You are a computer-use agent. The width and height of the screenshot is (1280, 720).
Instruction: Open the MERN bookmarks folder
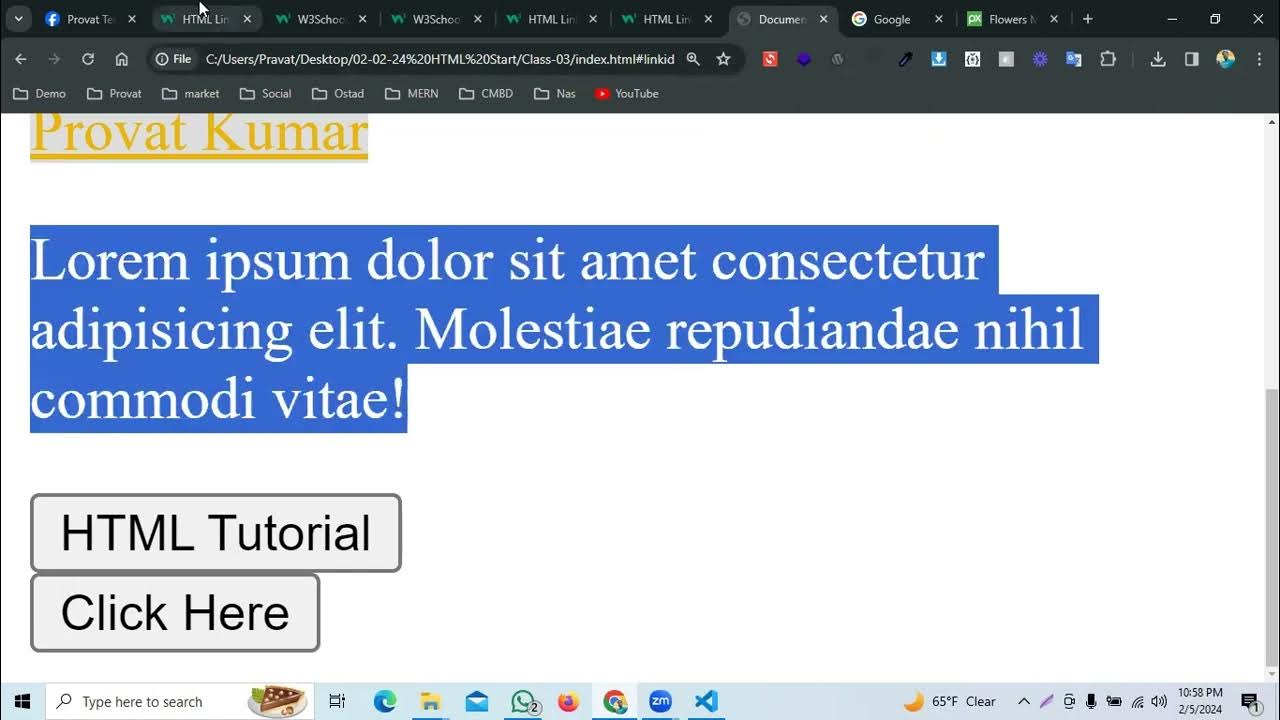[x=412, y=93]
